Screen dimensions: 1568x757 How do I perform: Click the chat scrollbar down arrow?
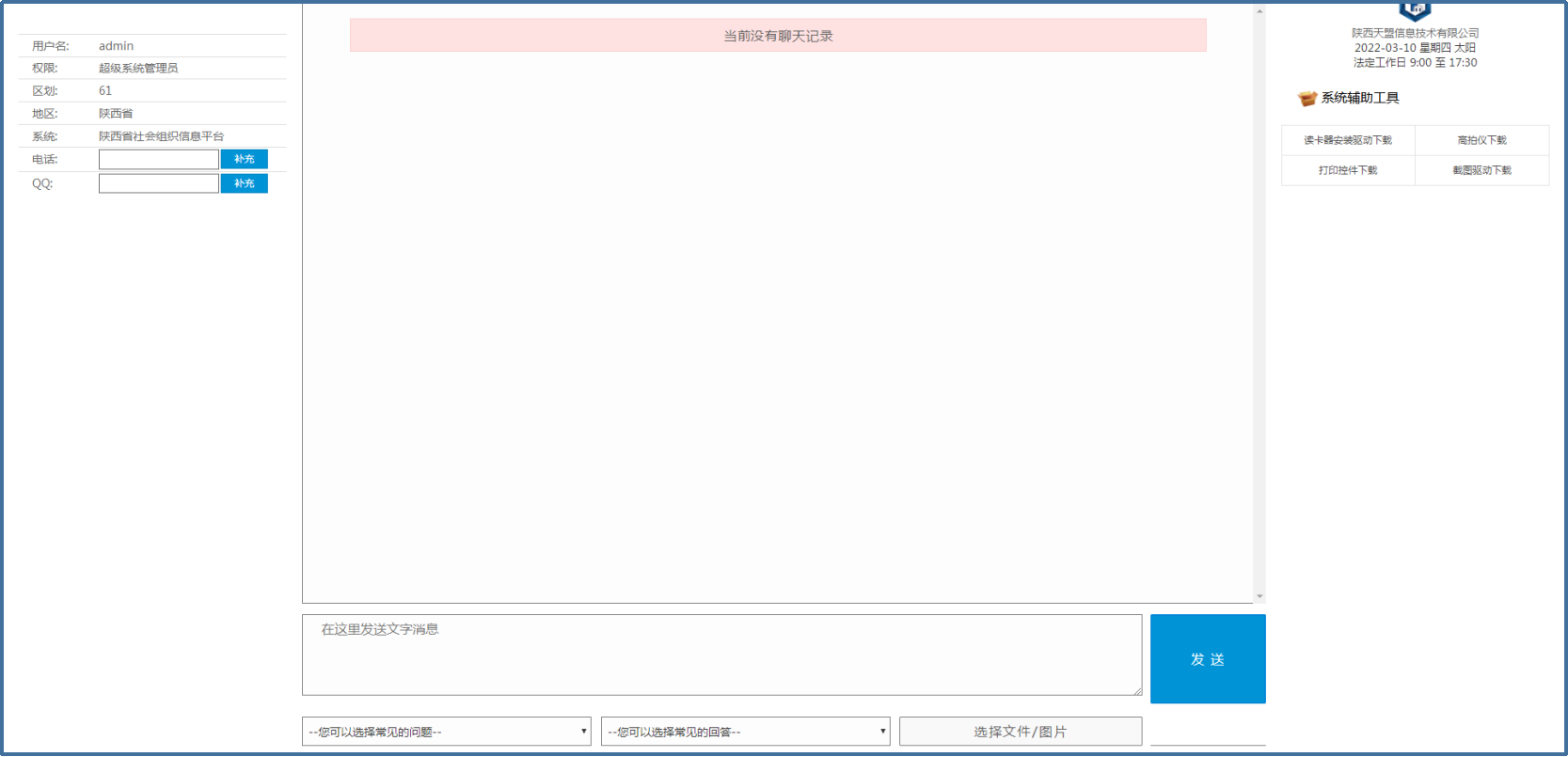point(1259,596)
